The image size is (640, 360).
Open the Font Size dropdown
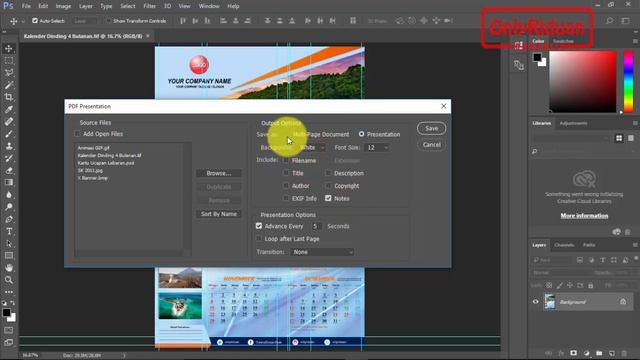click(x=376, y=147)
